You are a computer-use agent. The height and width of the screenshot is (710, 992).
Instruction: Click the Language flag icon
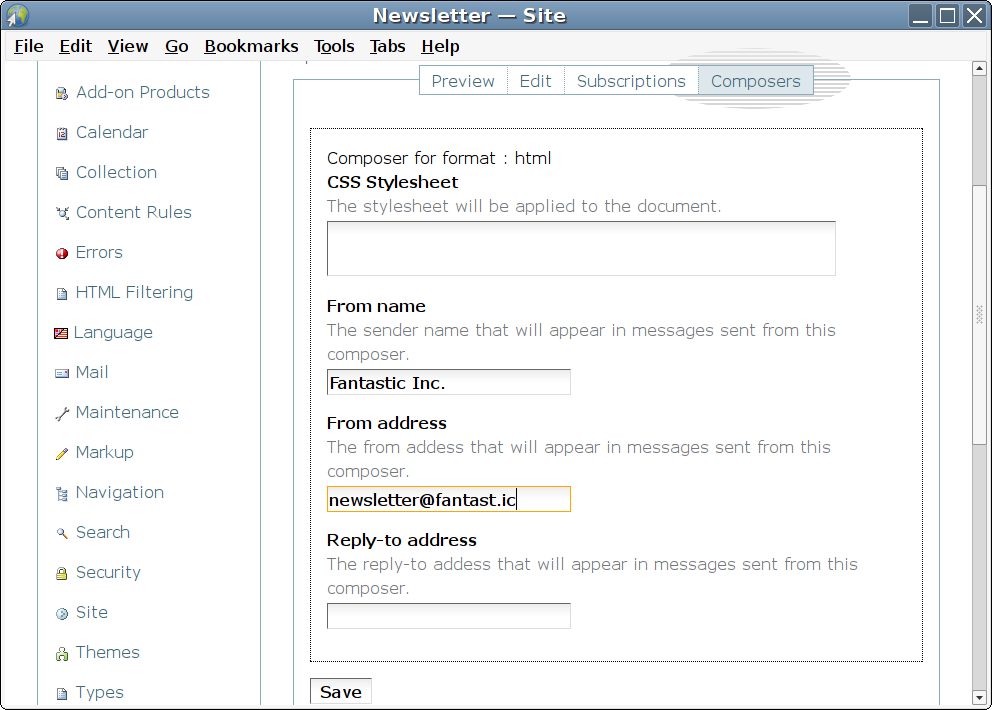coord(61,333)
